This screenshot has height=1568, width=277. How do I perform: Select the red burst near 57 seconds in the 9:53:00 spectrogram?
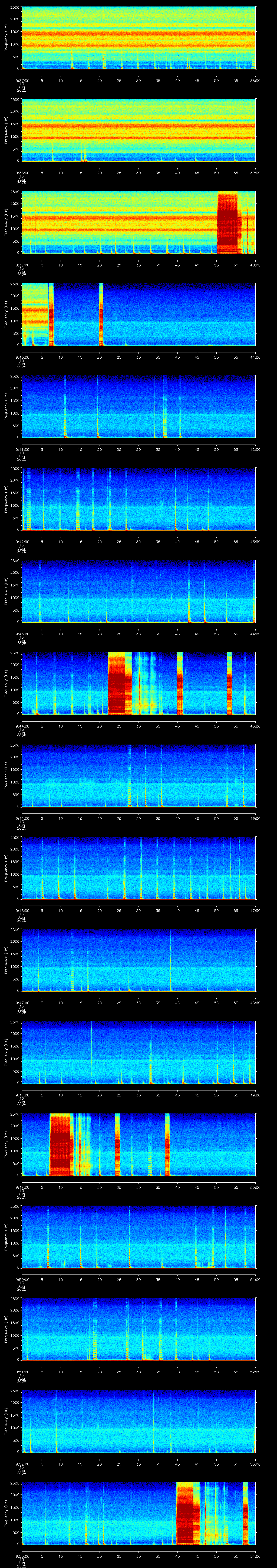coord(245,1513)
